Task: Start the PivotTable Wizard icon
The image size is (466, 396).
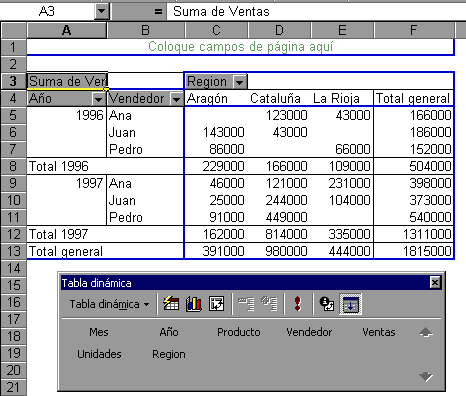Action: click(x=216, y=304)
